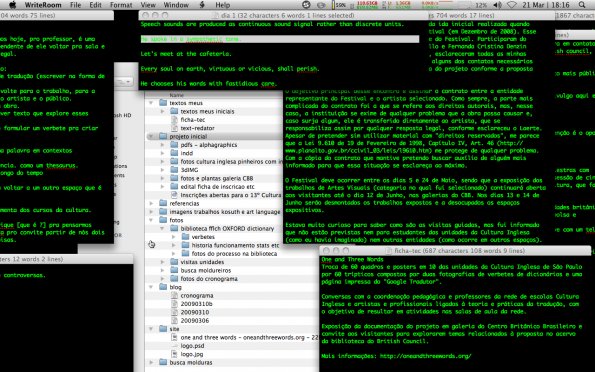Expand the 'referencias' folder

coord(151,203)
